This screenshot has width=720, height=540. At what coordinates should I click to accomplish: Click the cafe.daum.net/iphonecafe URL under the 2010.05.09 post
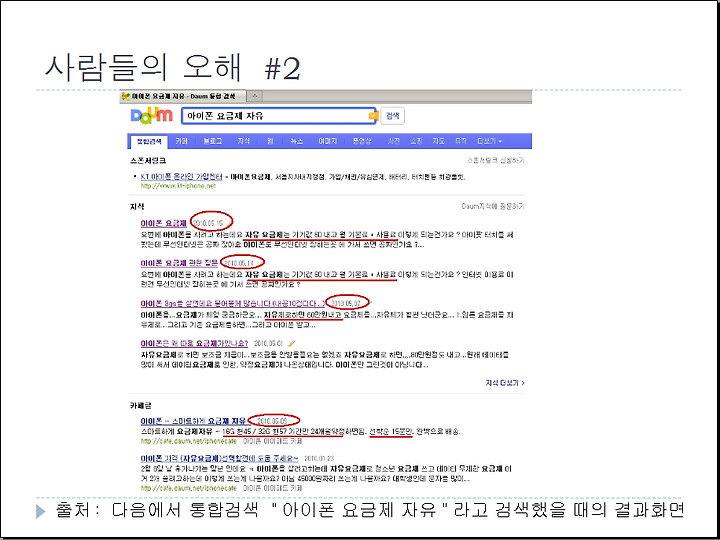[189, 441]
